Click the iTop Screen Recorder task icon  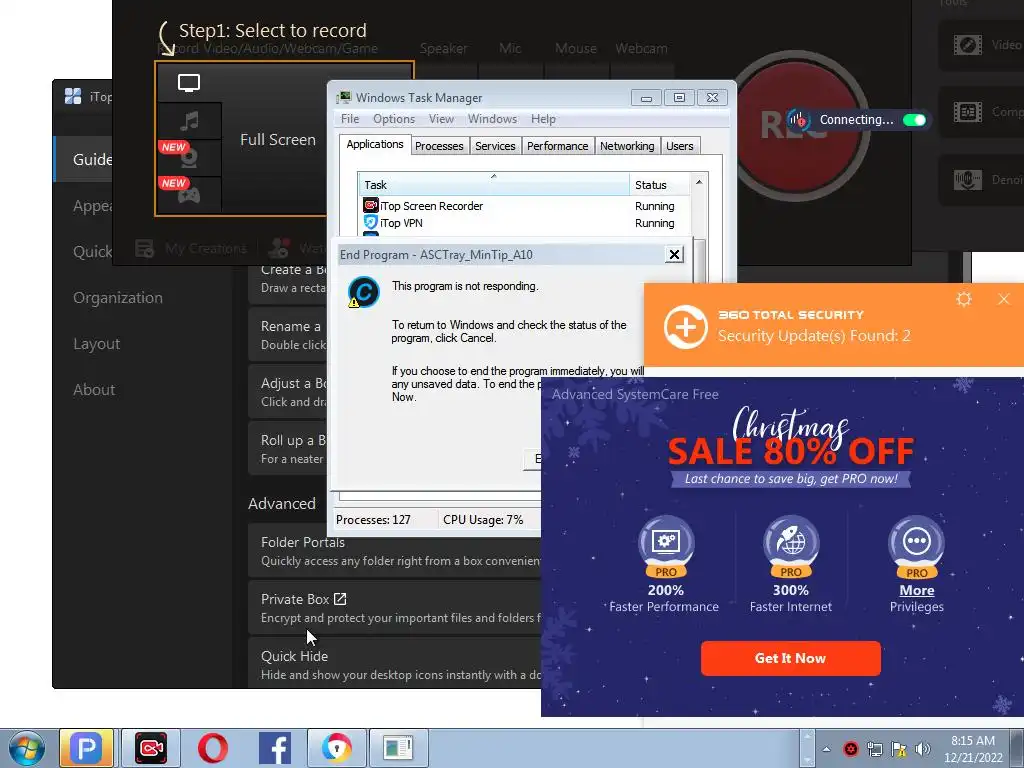click(x=371, y=205)
